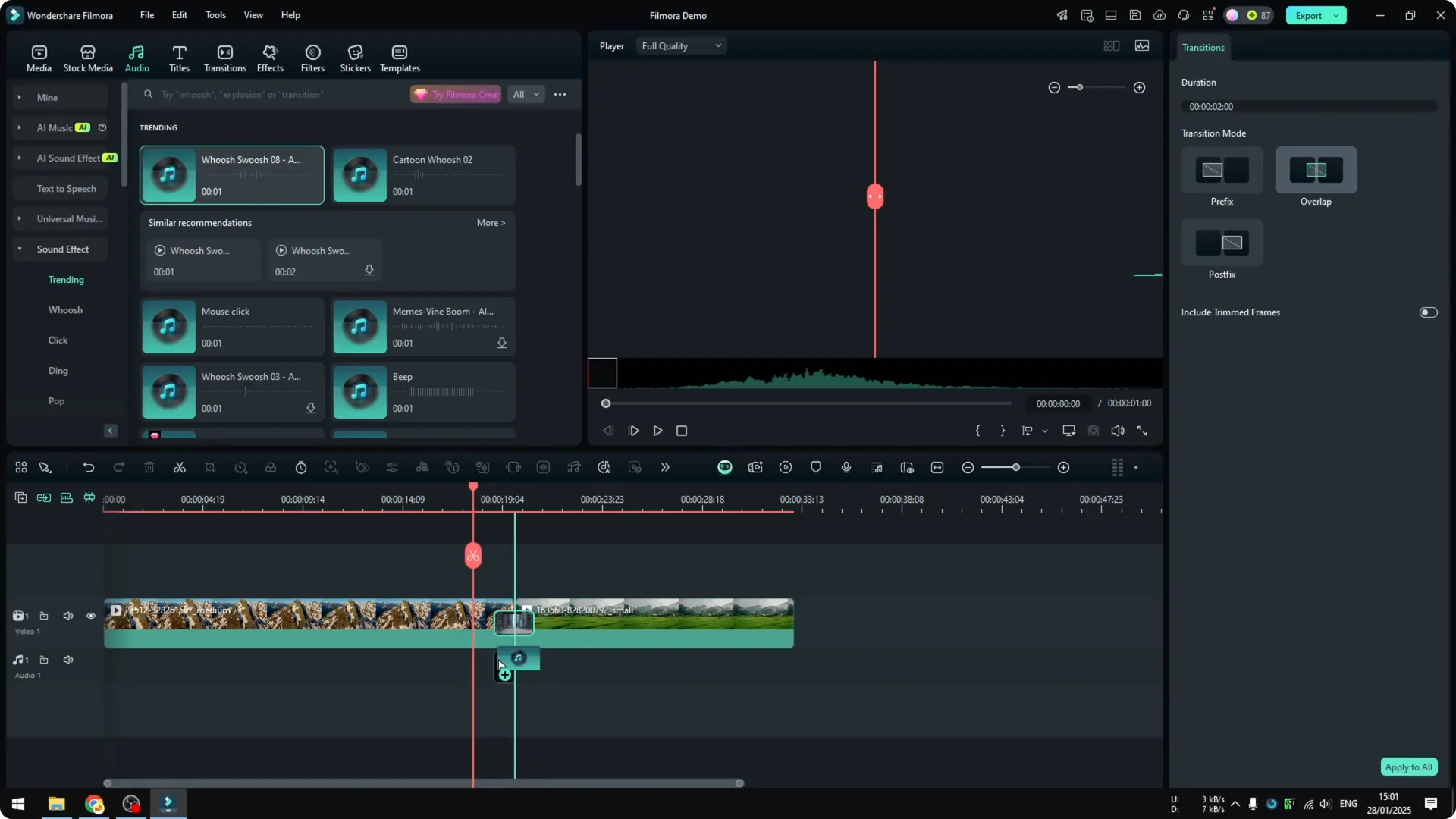Open the Stickers tab
The image size is (1456, 819).
(x=355, y=58)
